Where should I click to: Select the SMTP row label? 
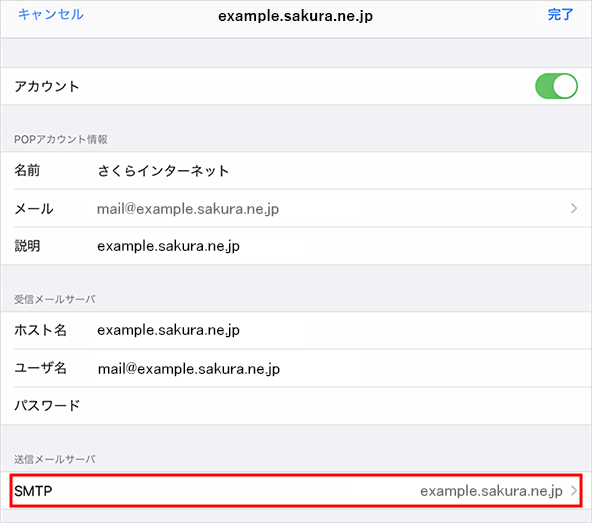click(33, 491)
